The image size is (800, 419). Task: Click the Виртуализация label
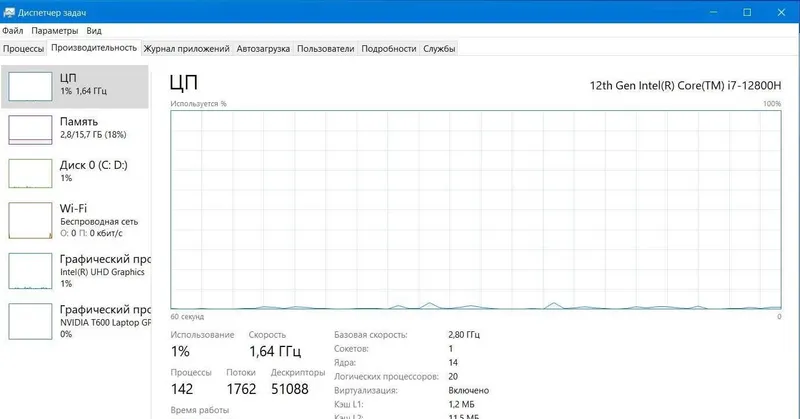click(366, 390)
